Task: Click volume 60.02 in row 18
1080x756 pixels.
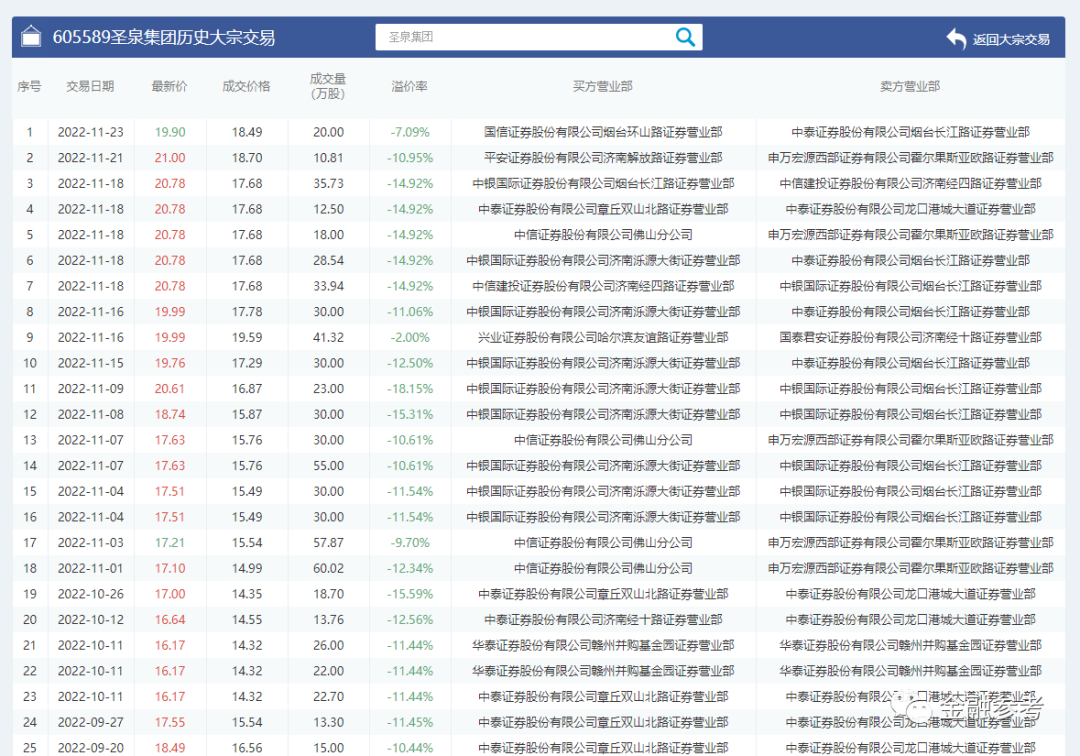Action: pos(329,568)
